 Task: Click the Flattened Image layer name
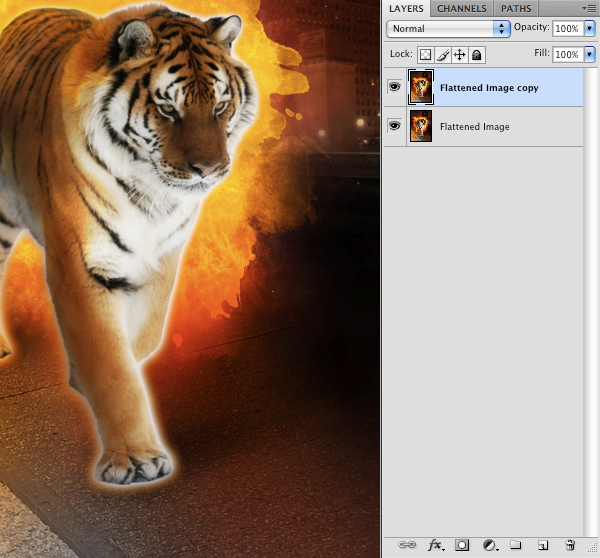pos(474,127)
